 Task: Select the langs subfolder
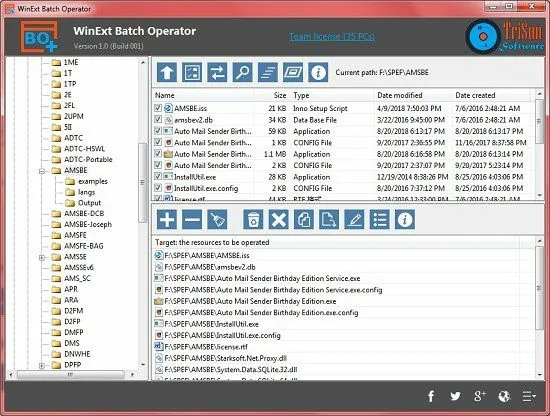(x=86, y=192)
